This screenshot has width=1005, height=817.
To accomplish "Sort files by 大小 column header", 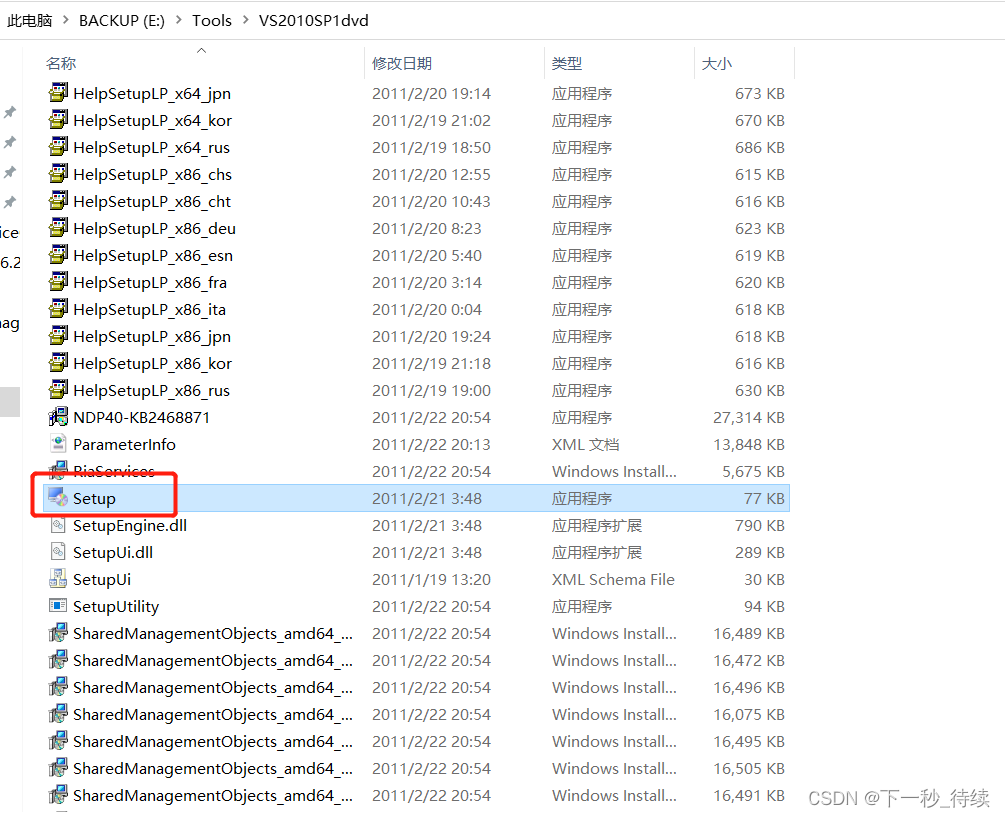I will click(x=717, y=63).
